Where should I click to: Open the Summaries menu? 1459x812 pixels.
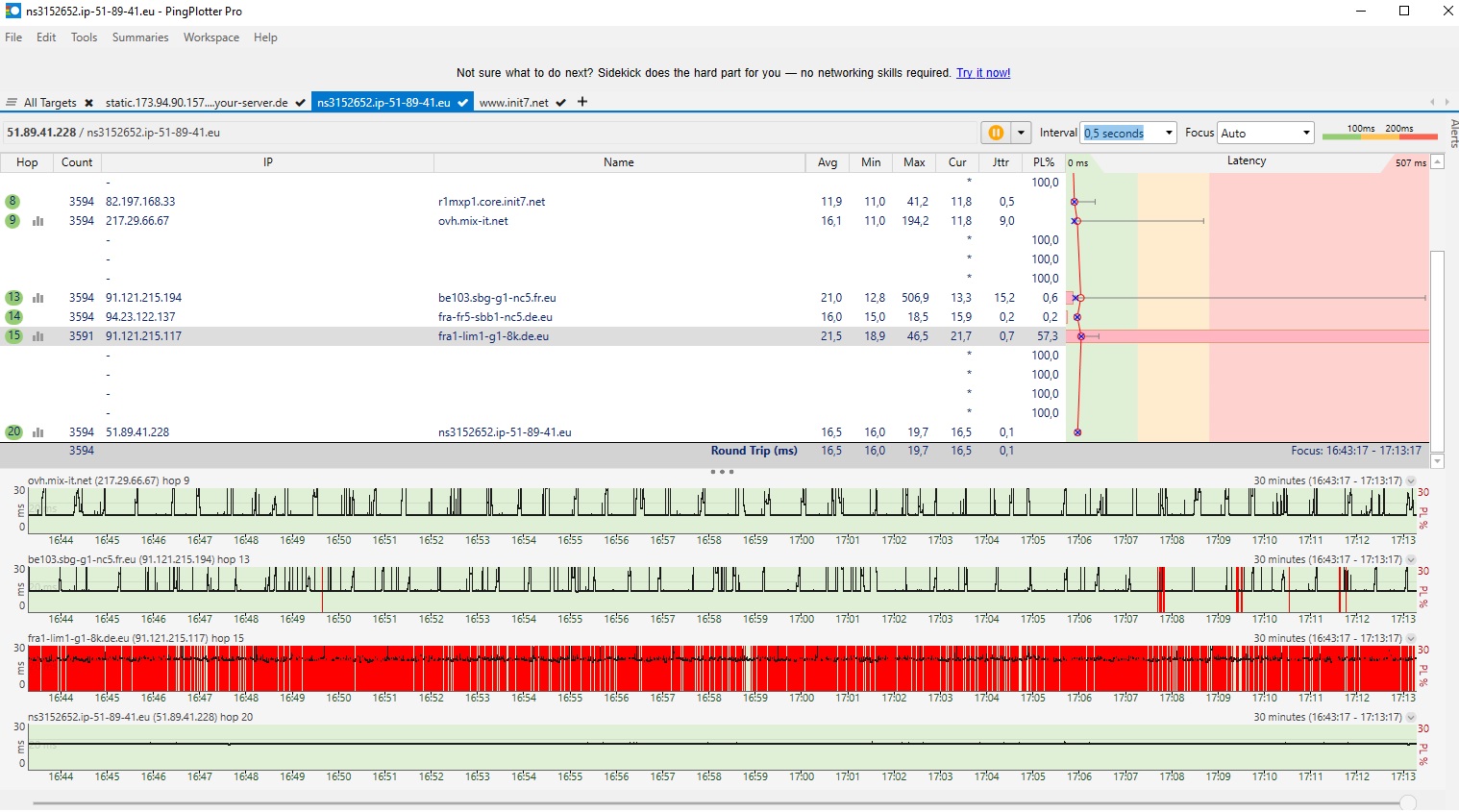point(140,37)
